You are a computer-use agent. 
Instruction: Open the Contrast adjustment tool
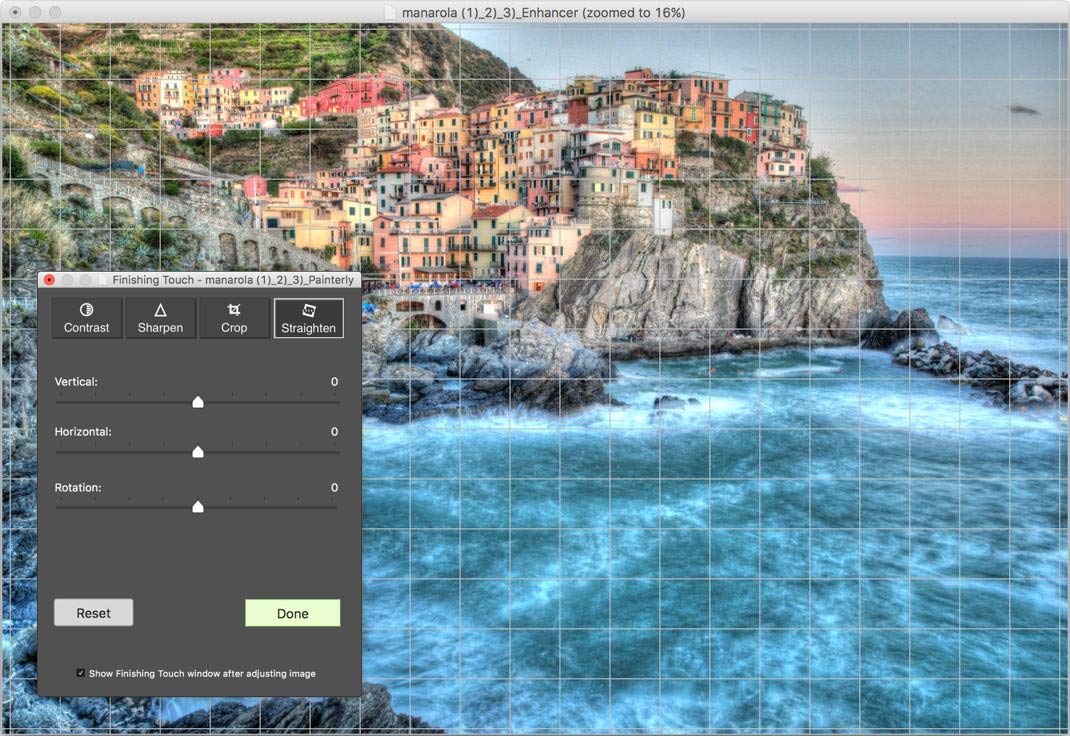point(87,318)
